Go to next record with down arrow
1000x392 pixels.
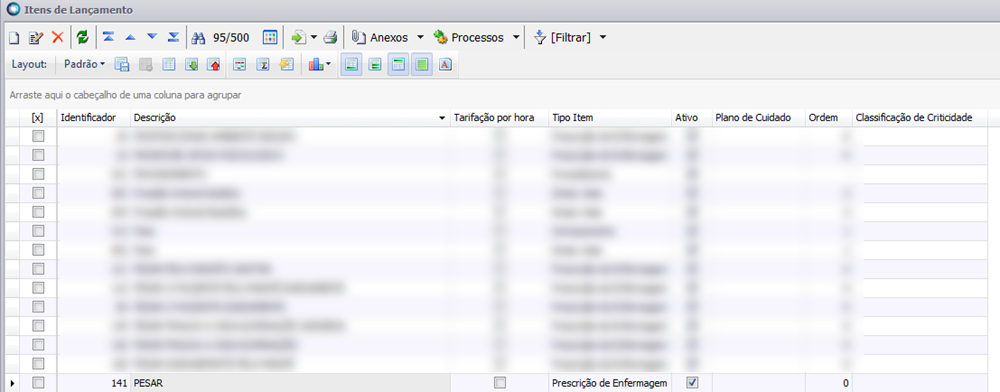pos(152,38)
